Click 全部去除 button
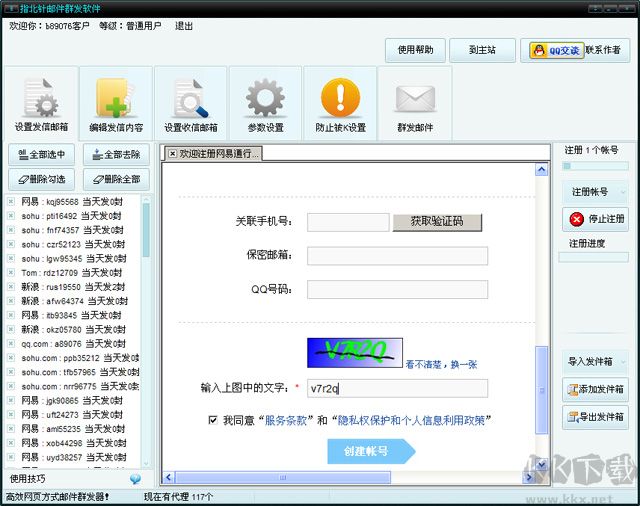This screenshot has height=506, width=640. point(116,155)
